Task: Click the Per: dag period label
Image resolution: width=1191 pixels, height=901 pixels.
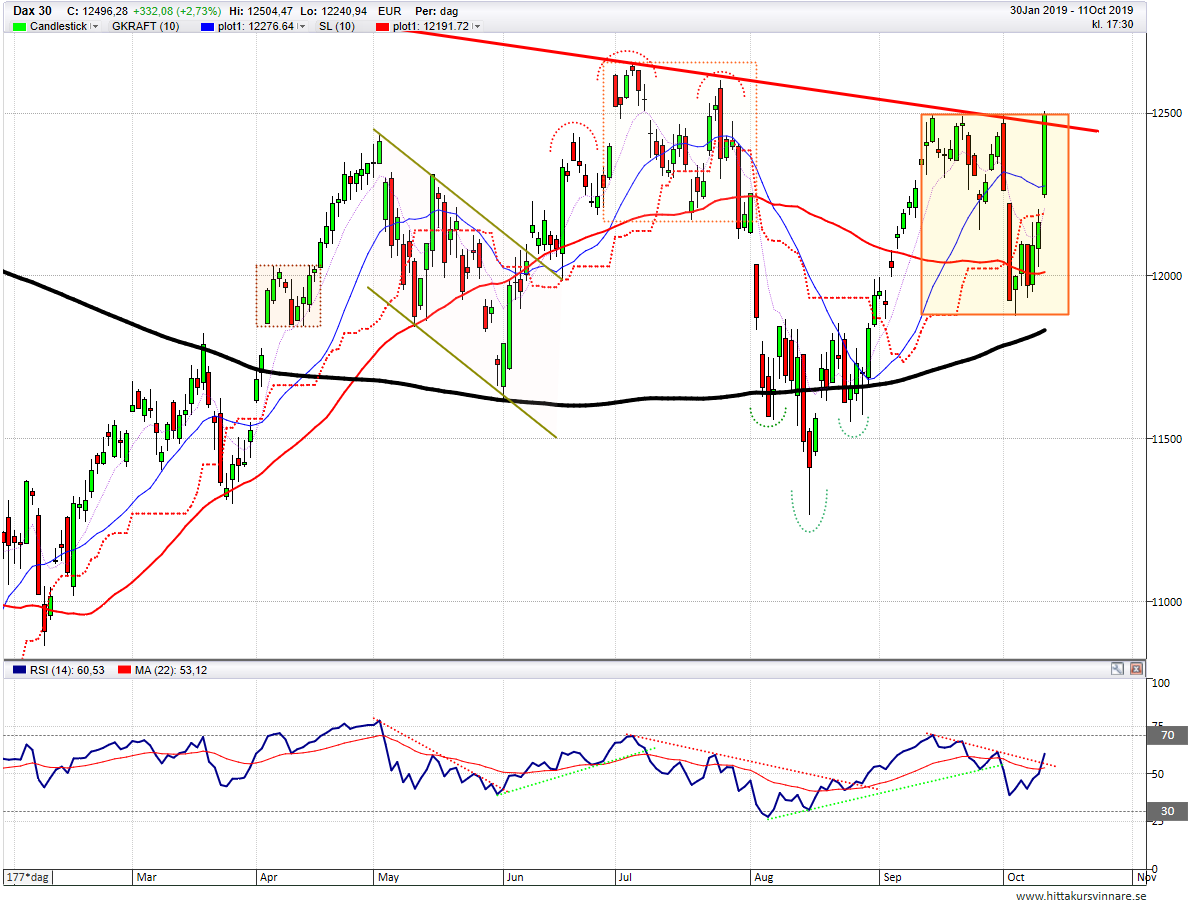Action: [437, 11]
